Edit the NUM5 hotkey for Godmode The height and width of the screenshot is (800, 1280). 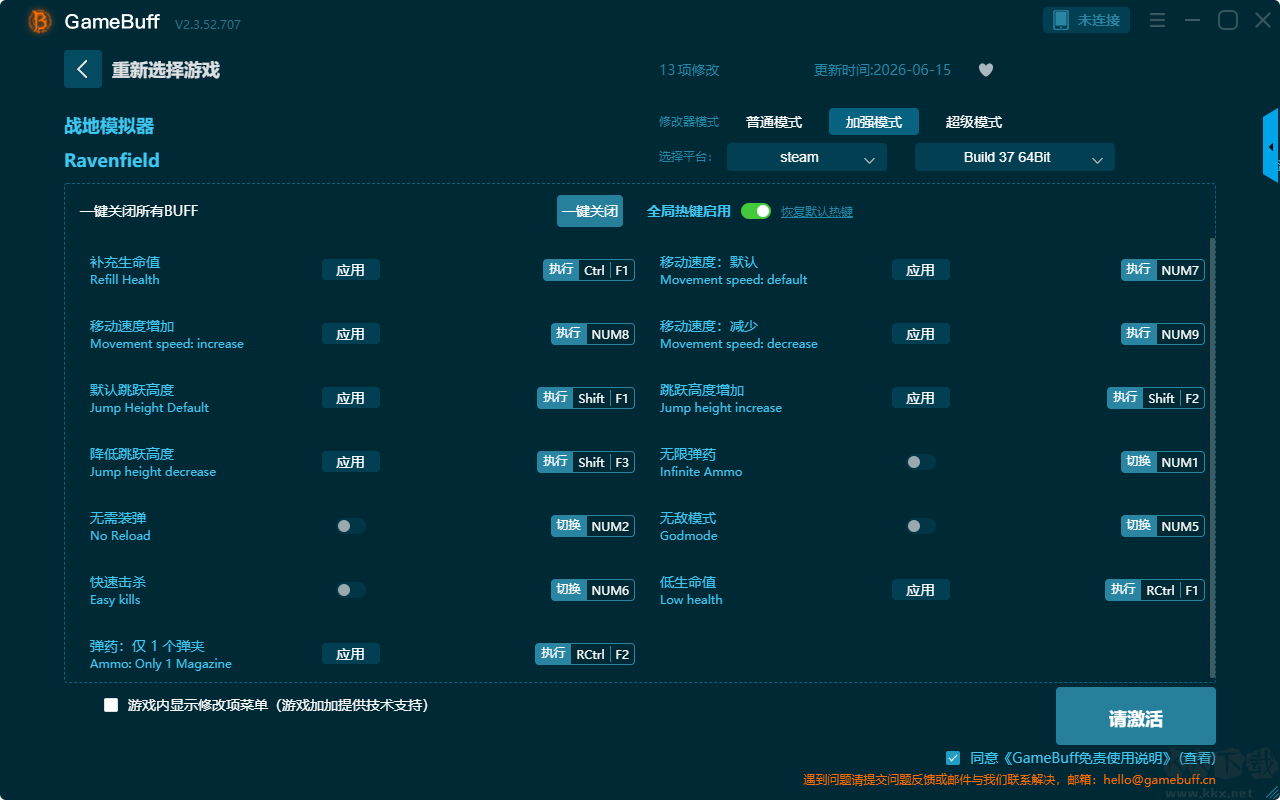[1163, 526]
